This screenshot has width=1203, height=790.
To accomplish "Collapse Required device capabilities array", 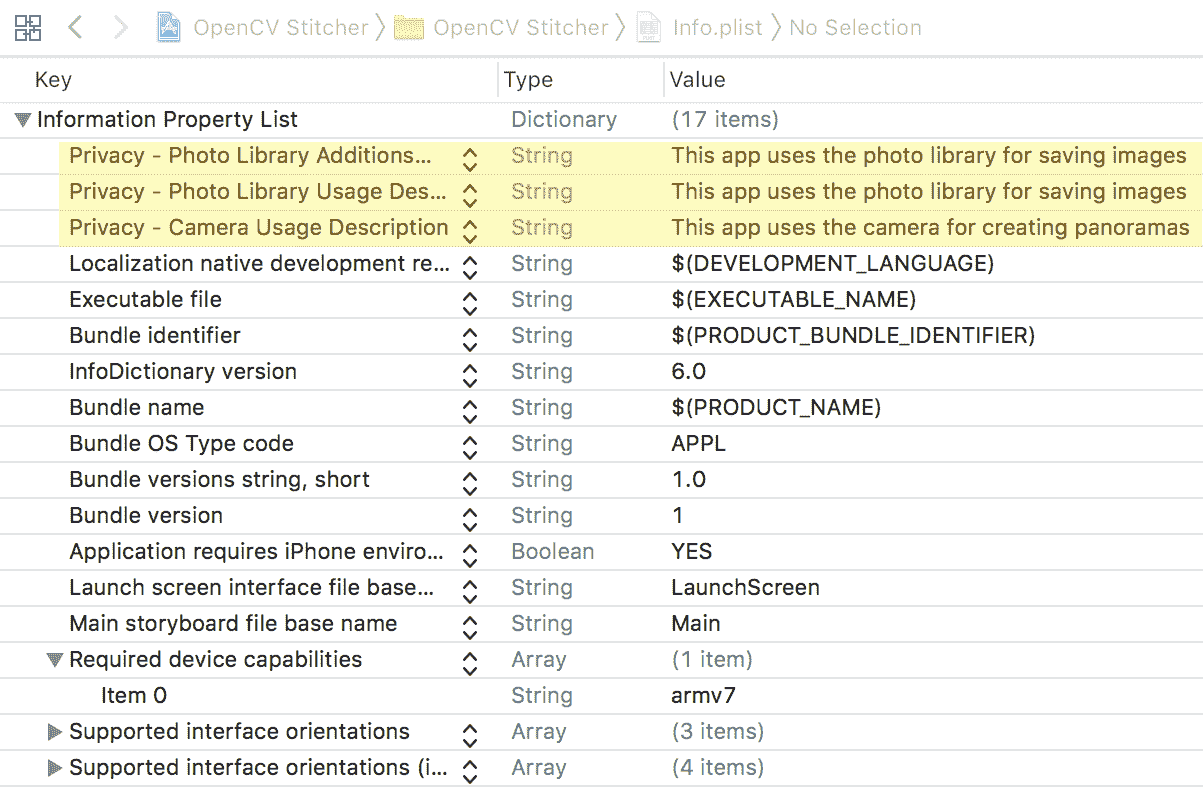I will point(55,660).
